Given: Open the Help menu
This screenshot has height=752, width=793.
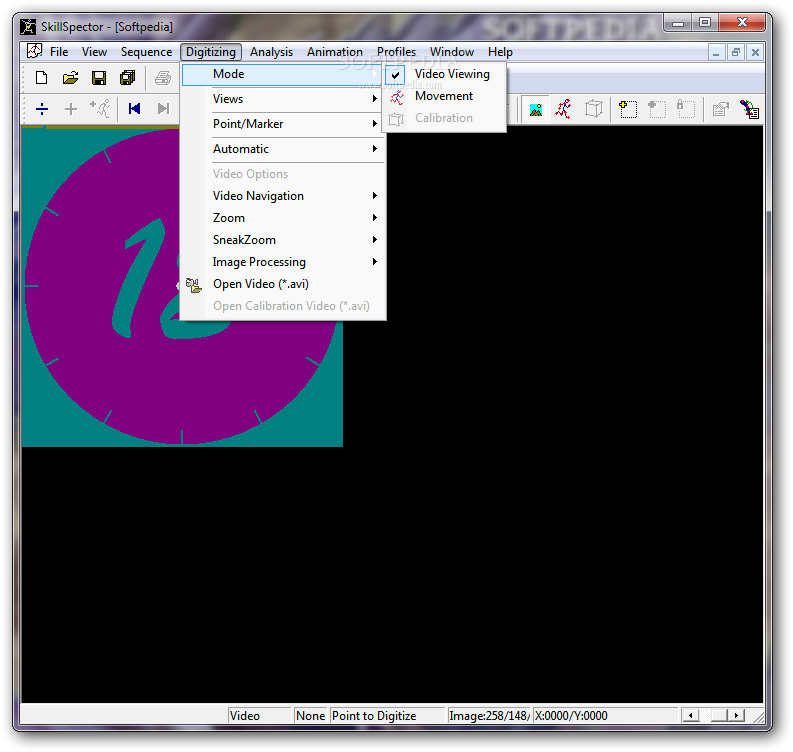Looking at the screenshot, I should (500, 52).
